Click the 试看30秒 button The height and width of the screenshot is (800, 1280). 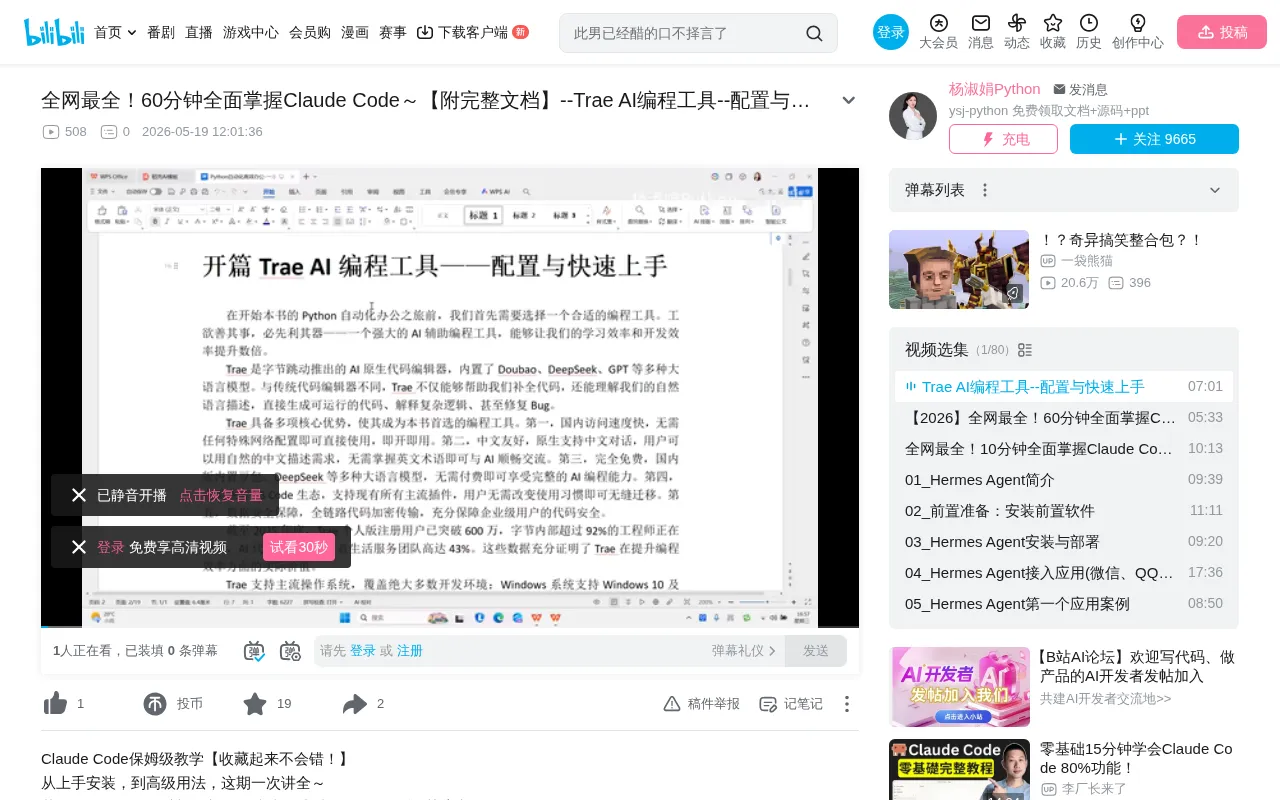[x=299, y=547]
